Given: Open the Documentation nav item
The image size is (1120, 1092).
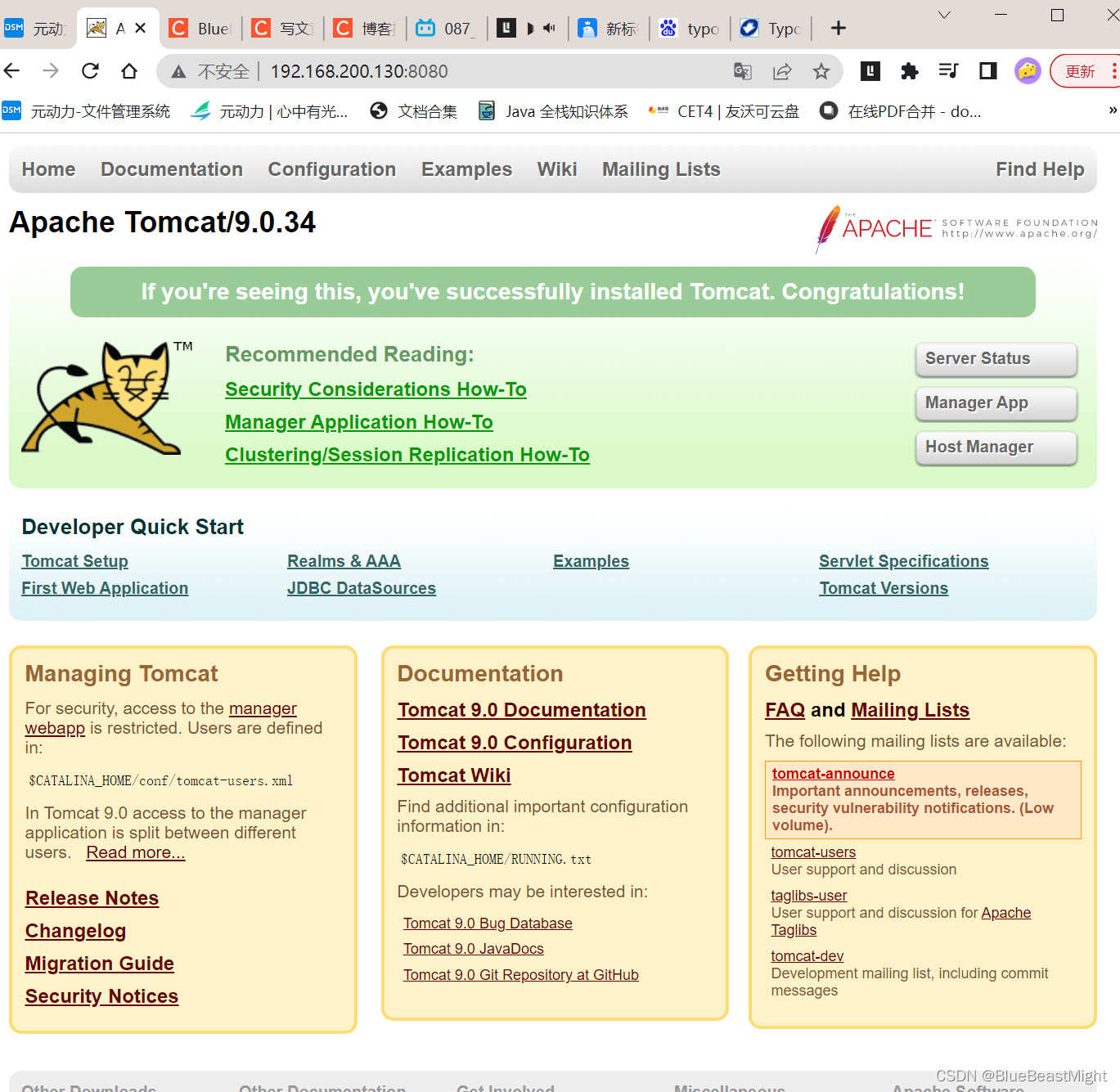Looking at the screenshot, I should pos(172,169).
